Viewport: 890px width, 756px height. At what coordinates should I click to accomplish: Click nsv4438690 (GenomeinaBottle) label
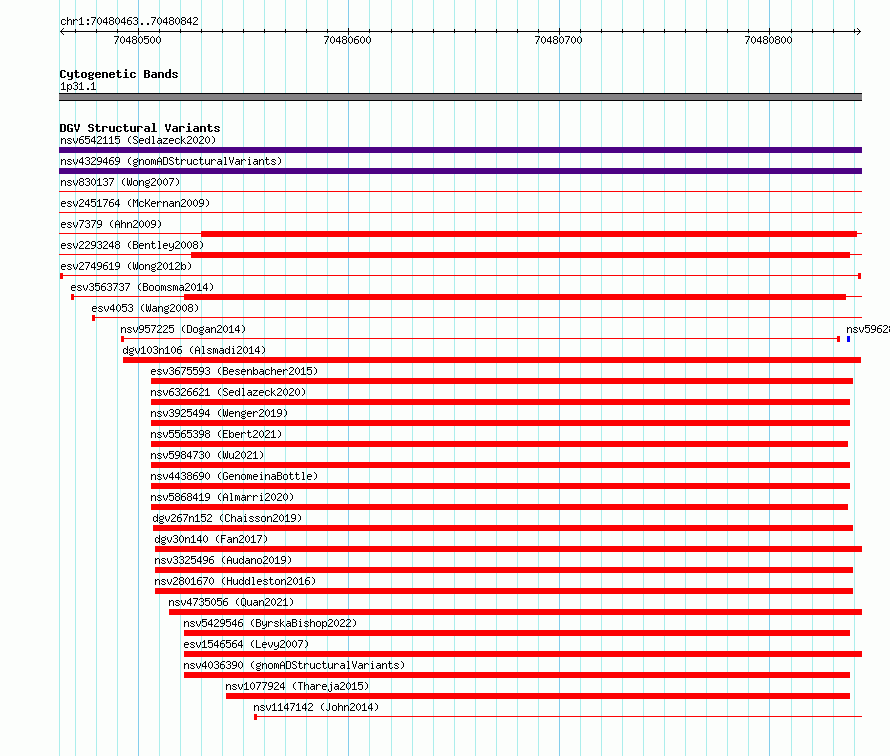[x=234, y=476]
